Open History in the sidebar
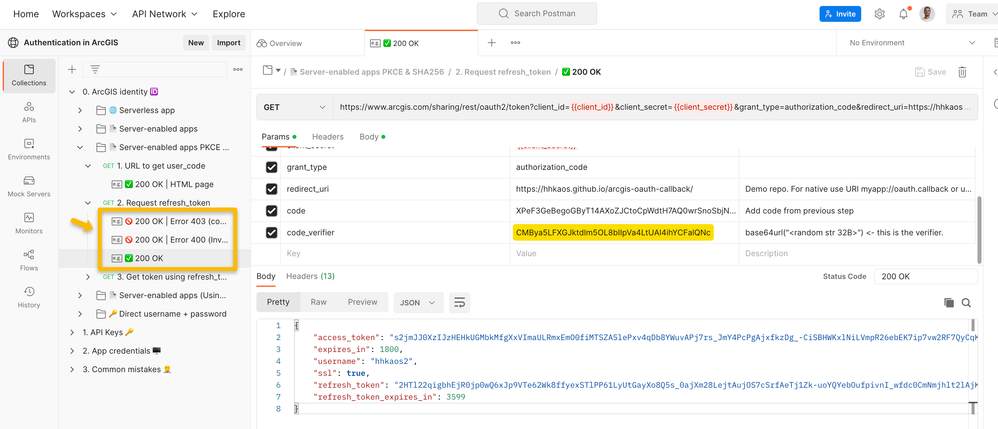The image size is (998, 429). click(29, 296)
